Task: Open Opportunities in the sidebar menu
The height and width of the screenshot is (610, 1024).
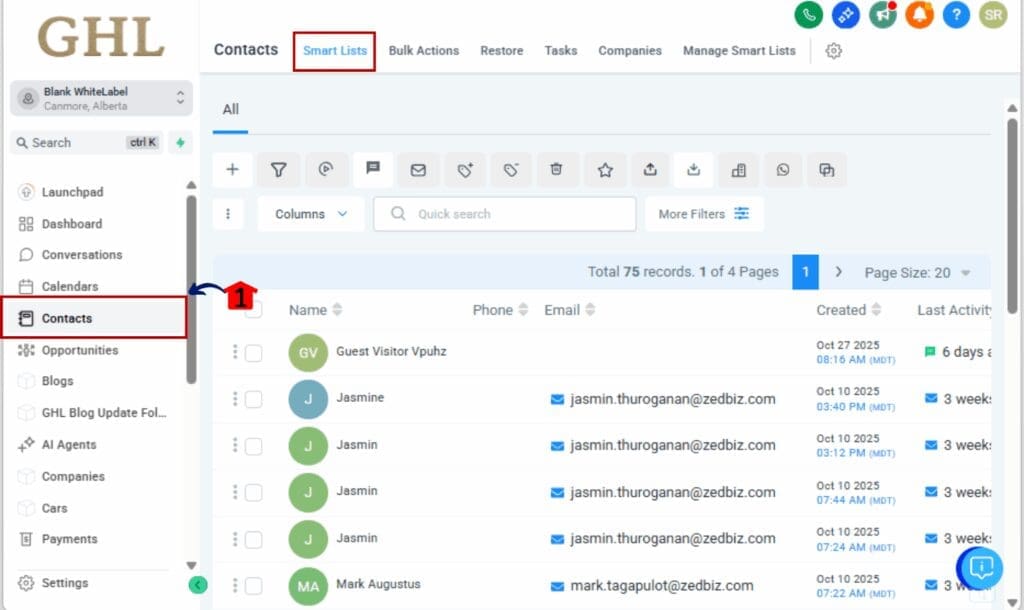Action: (x=80, y=350)
